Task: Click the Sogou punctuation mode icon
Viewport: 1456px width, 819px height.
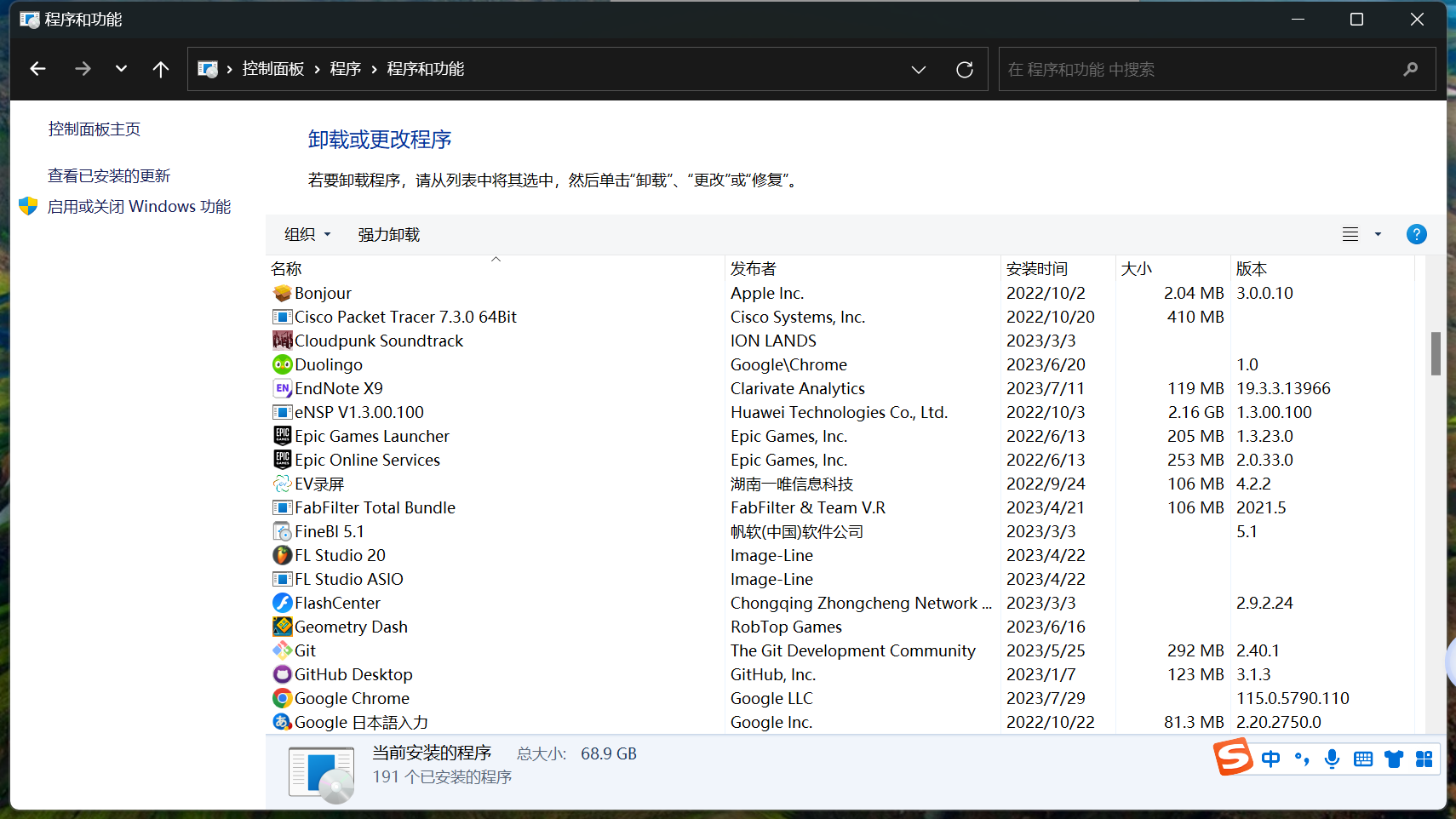Action: click(x=1302, y=759)
